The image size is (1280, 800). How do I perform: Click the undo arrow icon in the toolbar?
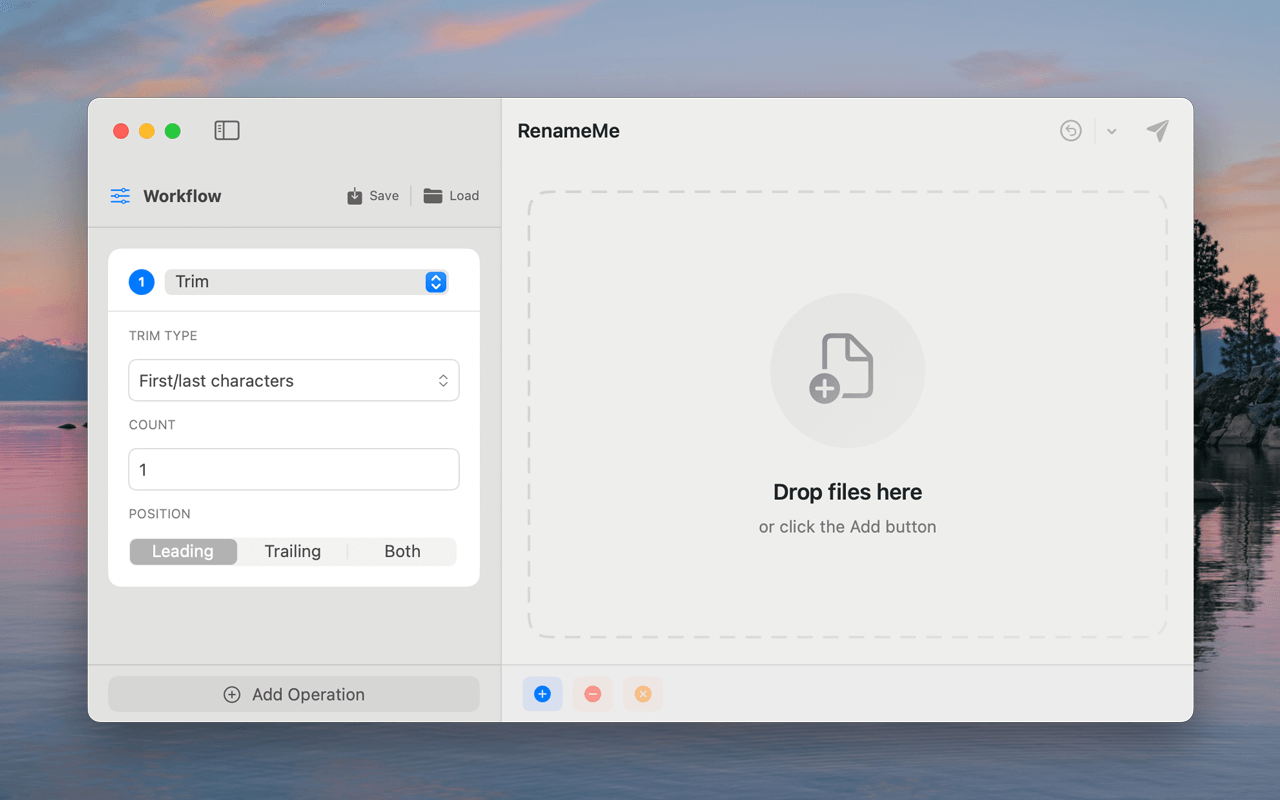(1070, 130)
